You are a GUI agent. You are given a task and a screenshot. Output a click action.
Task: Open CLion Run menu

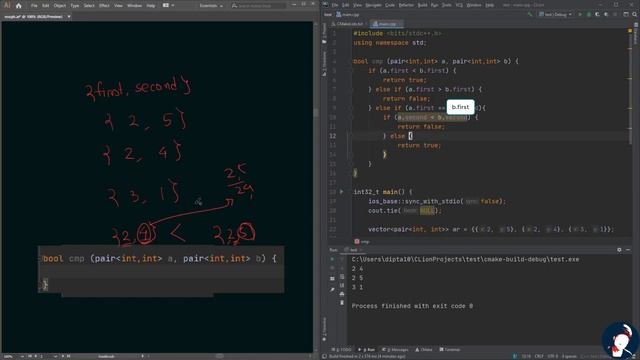pyautogui.click(x=434, y=5)
